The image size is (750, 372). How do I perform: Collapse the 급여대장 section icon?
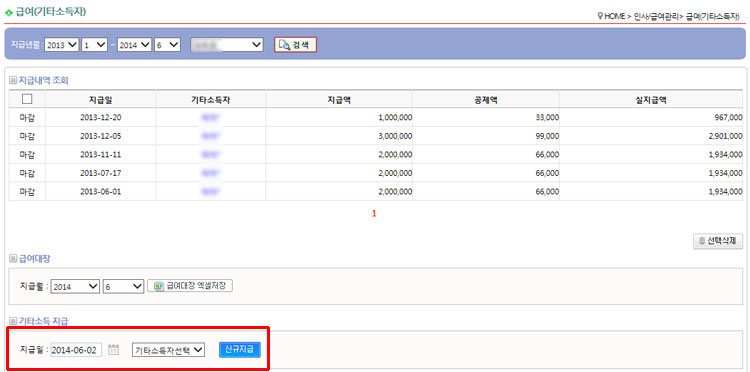point(13,259)
